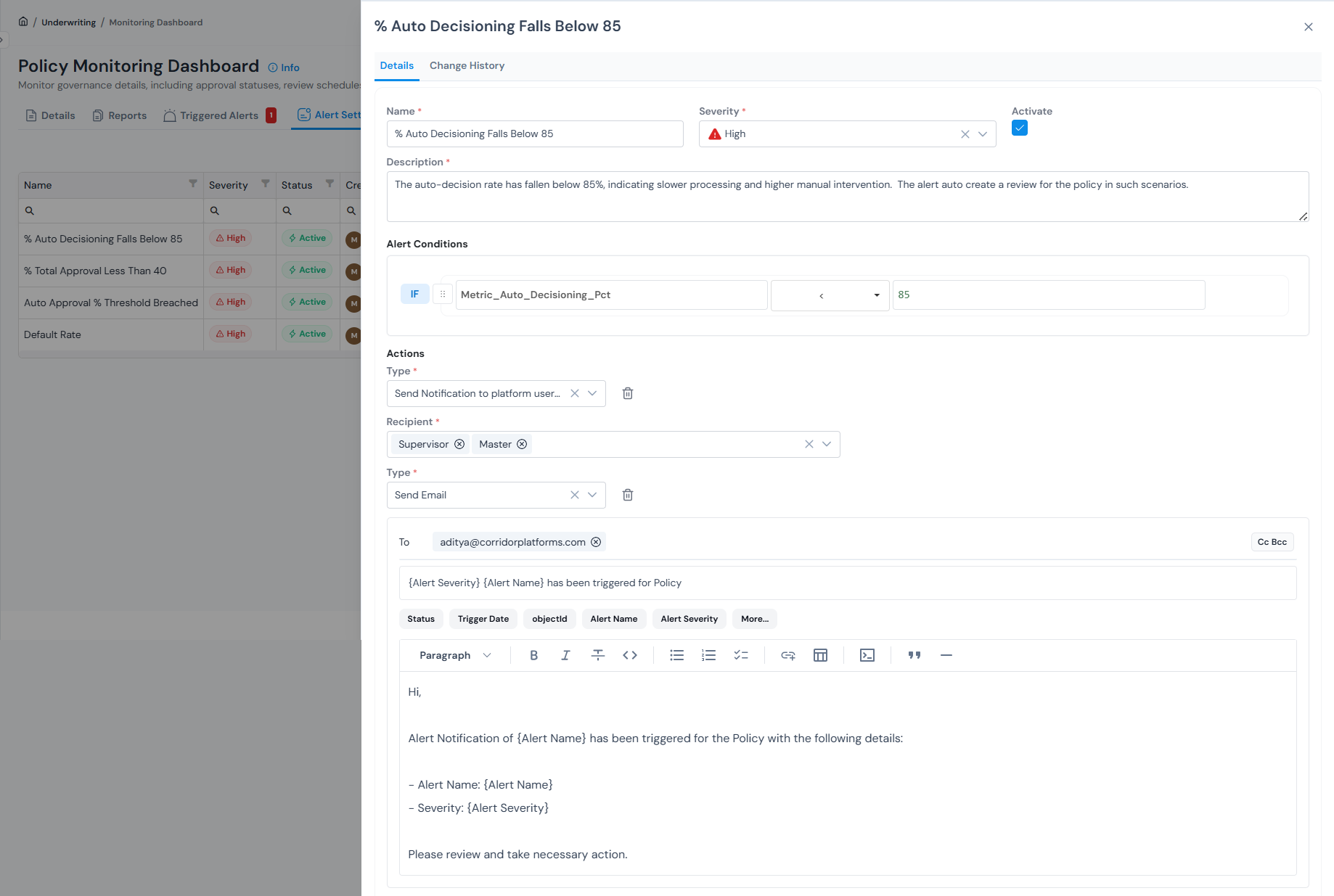The width and height of the screenshot is (1334, 896).
Task: Remove aditya@corridorplatforms.com recipient
Action: (x=596, y=542)
